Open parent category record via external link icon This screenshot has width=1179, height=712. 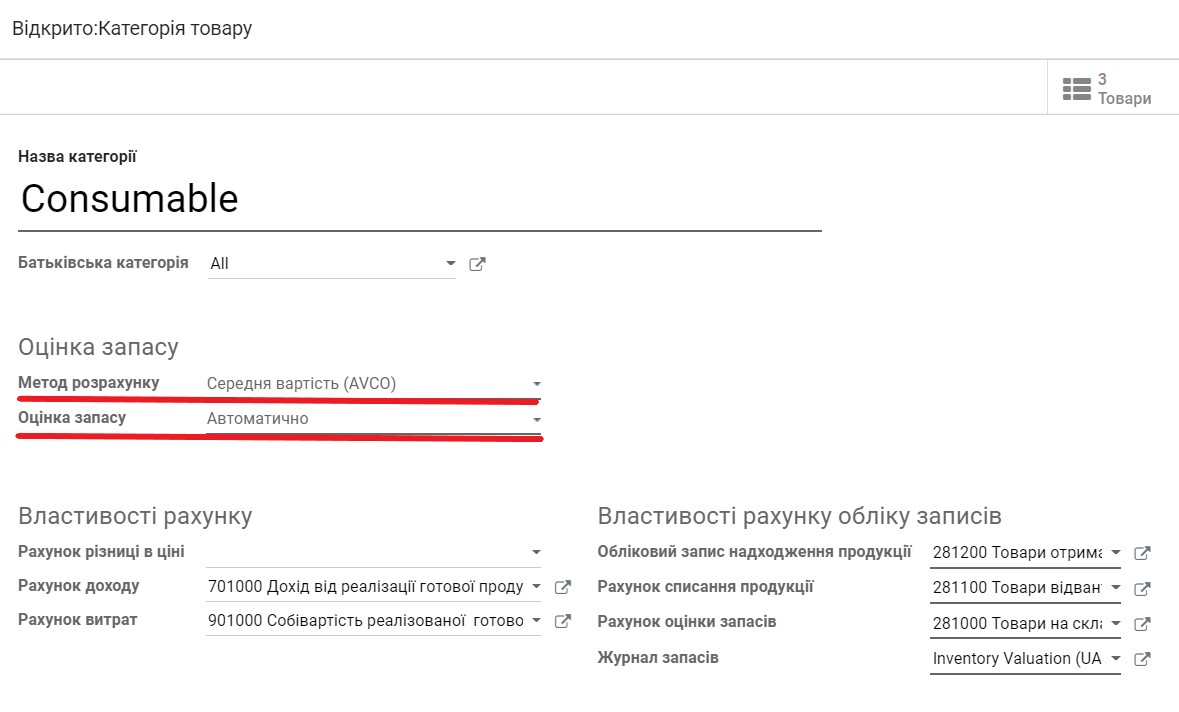[477, 263]
